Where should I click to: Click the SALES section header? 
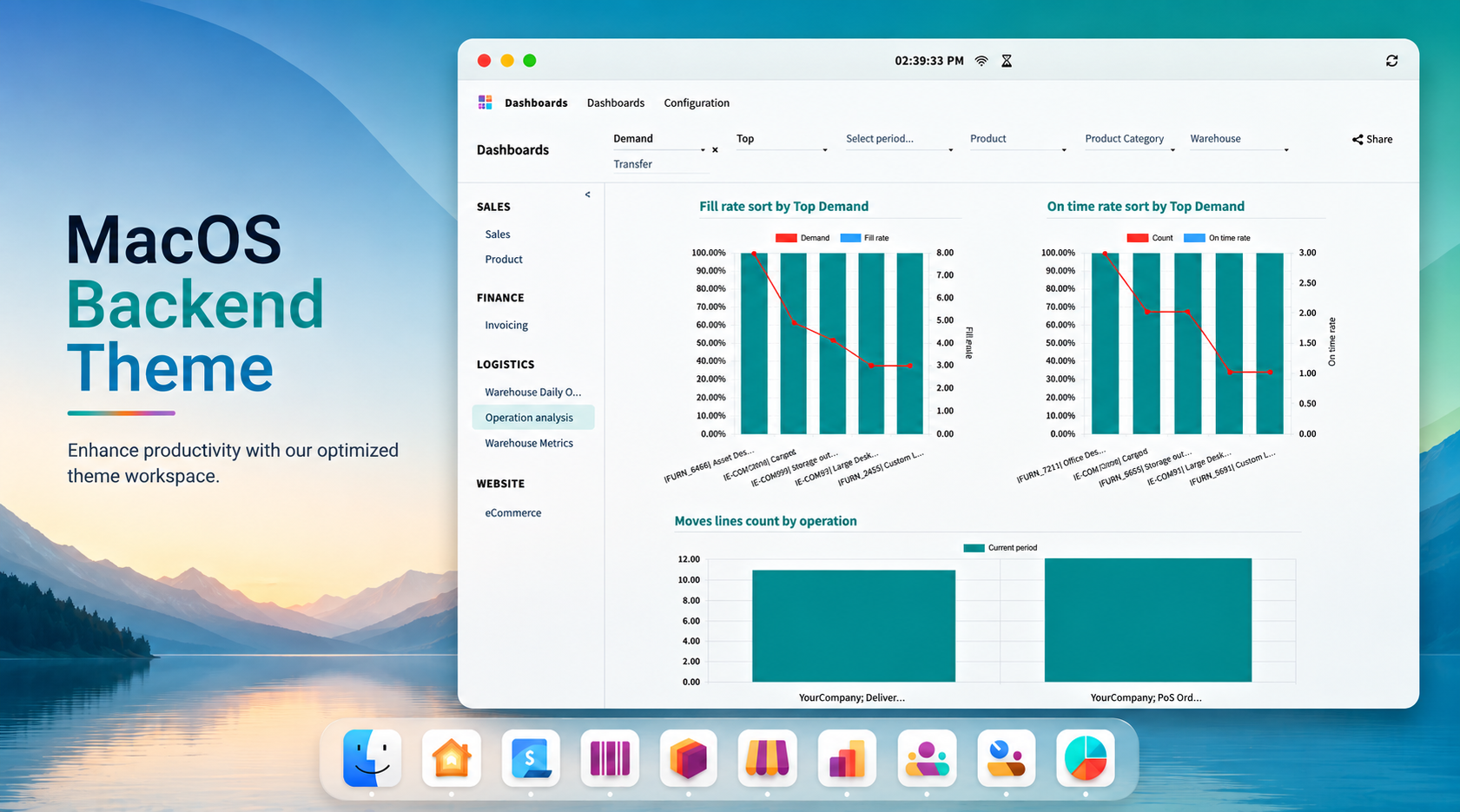(493, 207)
